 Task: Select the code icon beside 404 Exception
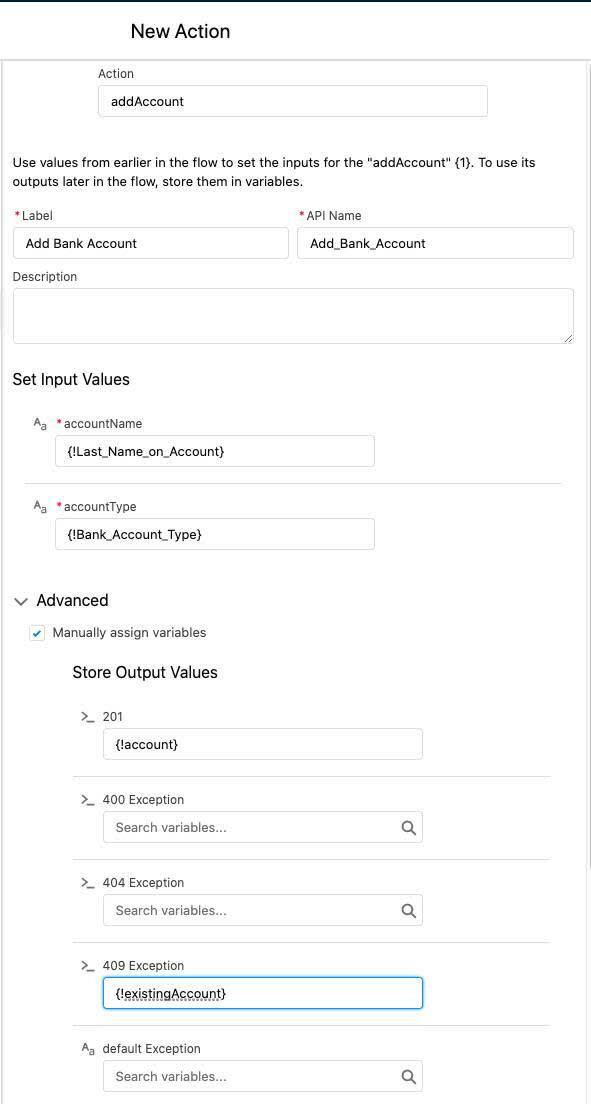(x=88, y=882)
